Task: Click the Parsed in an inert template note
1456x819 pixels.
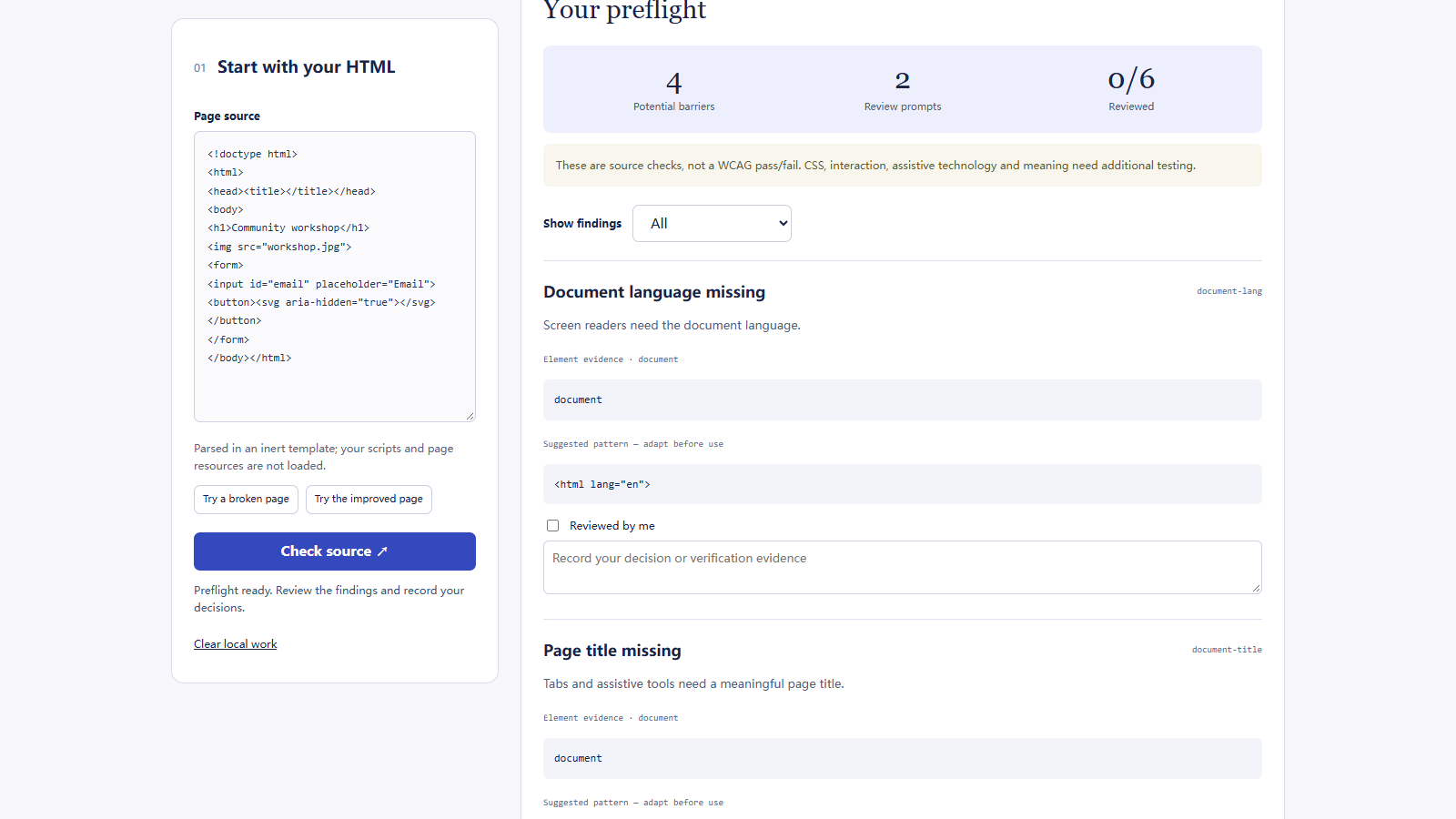Action: (323, 457)
